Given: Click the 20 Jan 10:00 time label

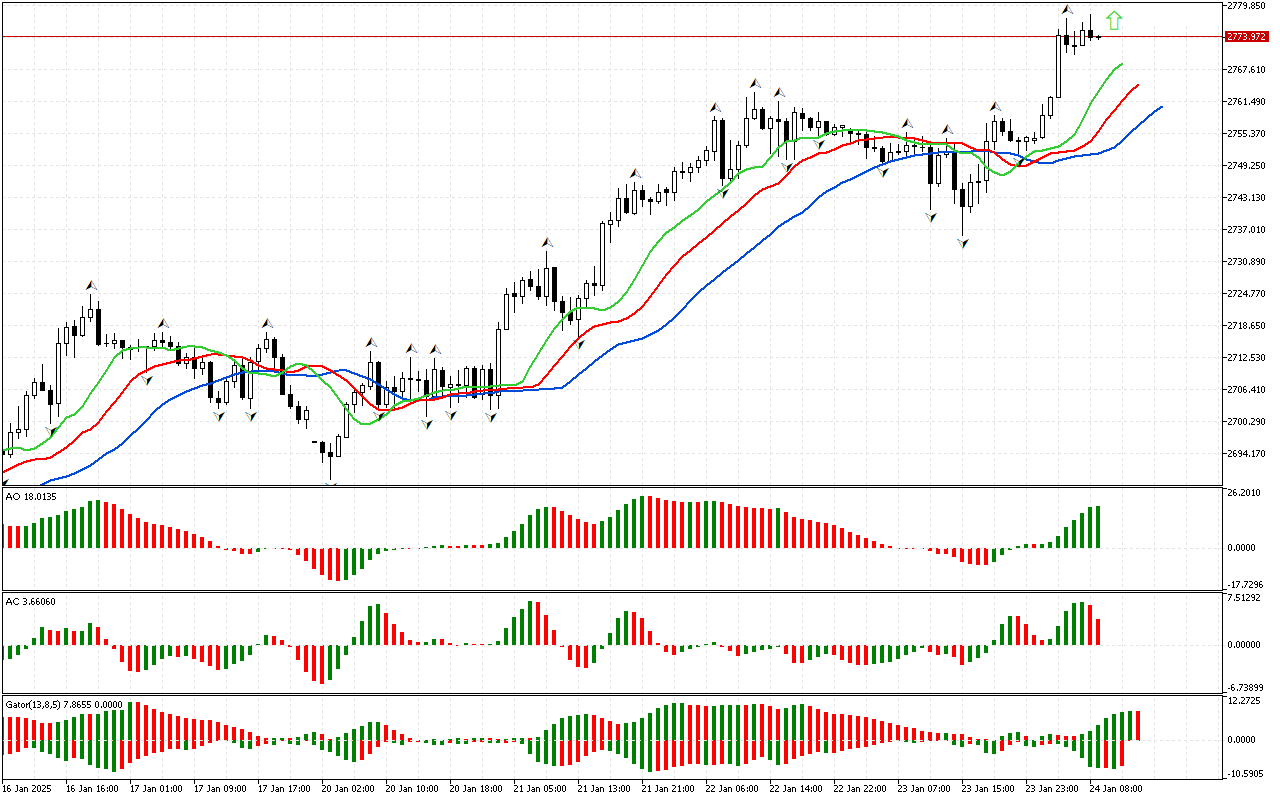Looking at the screenshot, I should (412, 789).
